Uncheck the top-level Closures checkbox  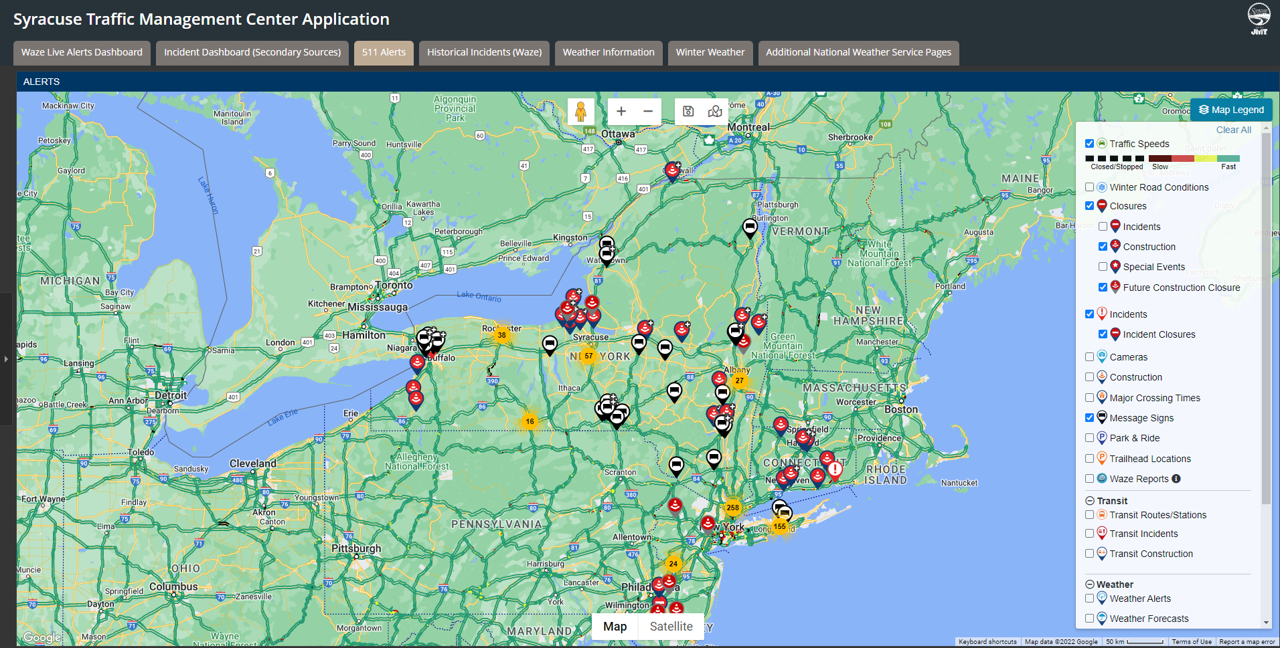coord(1090,206)
